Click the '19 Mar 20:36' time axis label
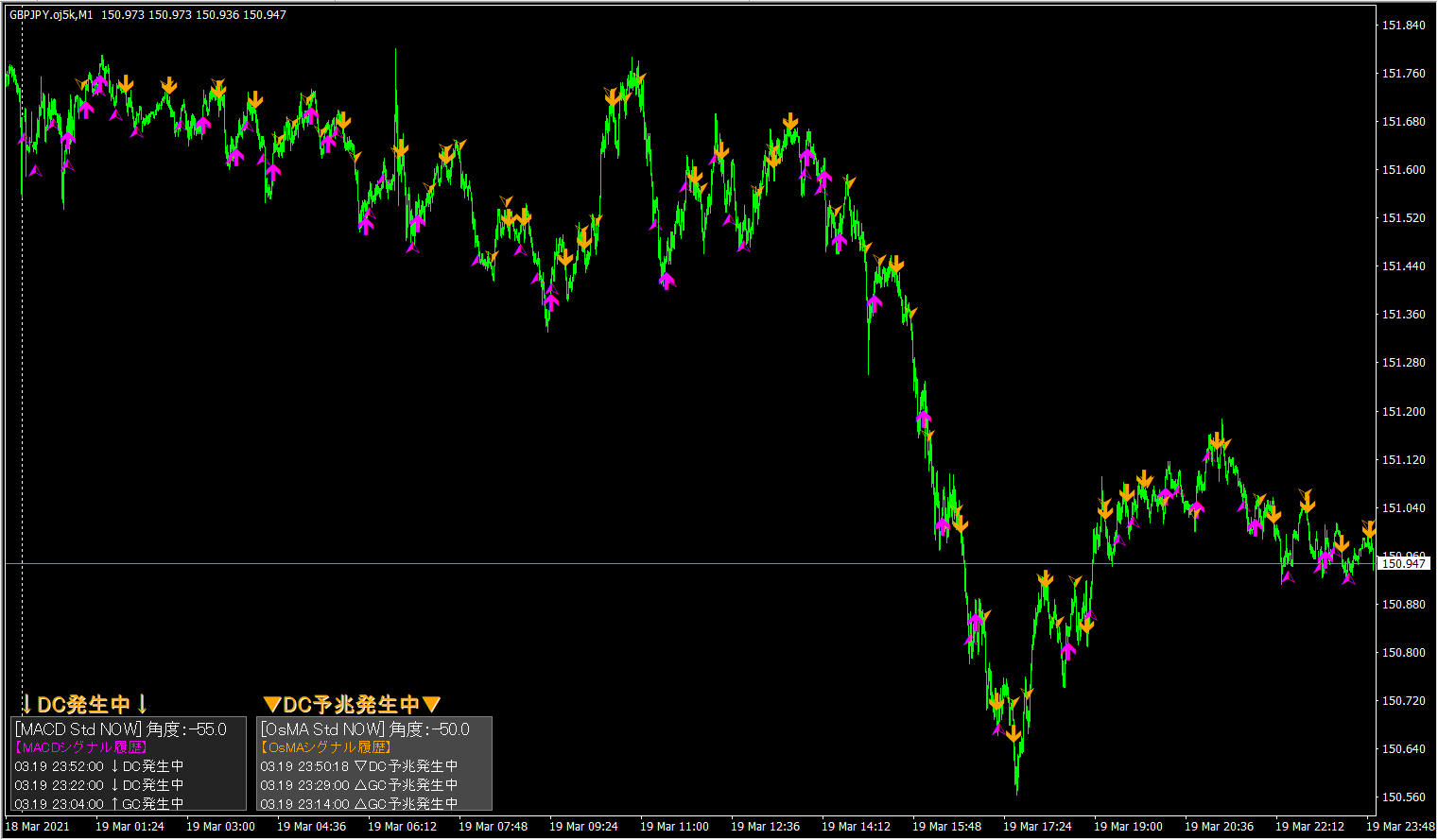 (x=1219, y=827)
